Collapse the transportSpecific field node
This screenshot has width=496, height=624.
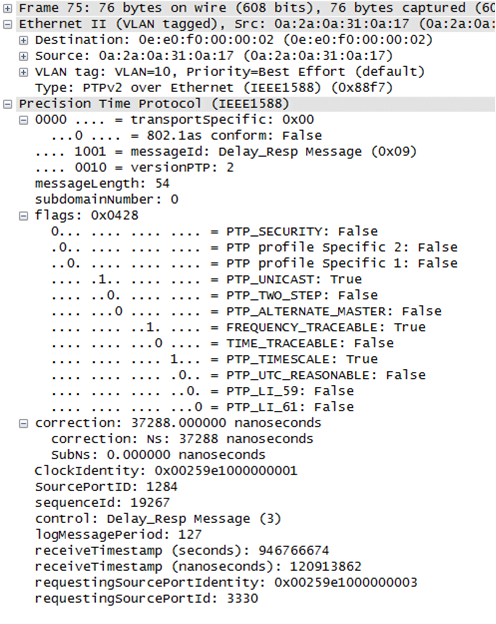23,120
